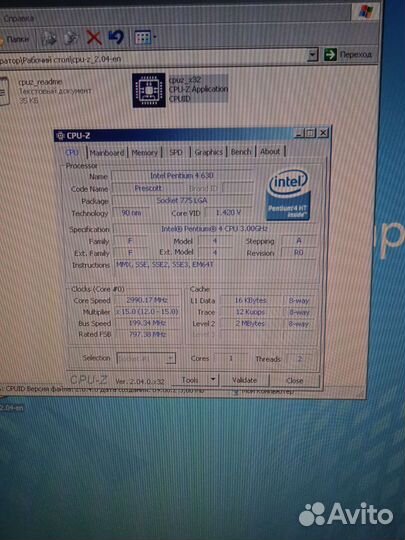Click the Threads value '2'

[x=300, y=359]
